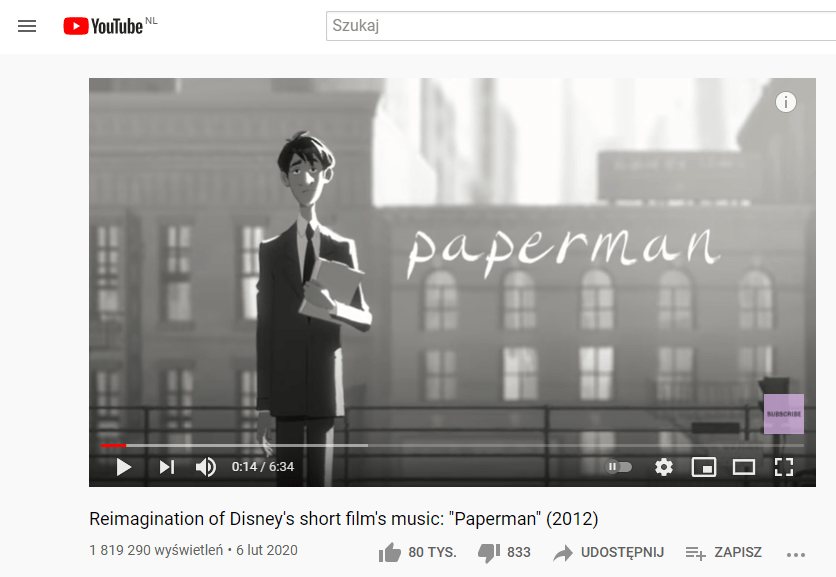Viewport: 836px width, 577px height.
Task: Click the video title text
Action: click(x=344, y=518)
